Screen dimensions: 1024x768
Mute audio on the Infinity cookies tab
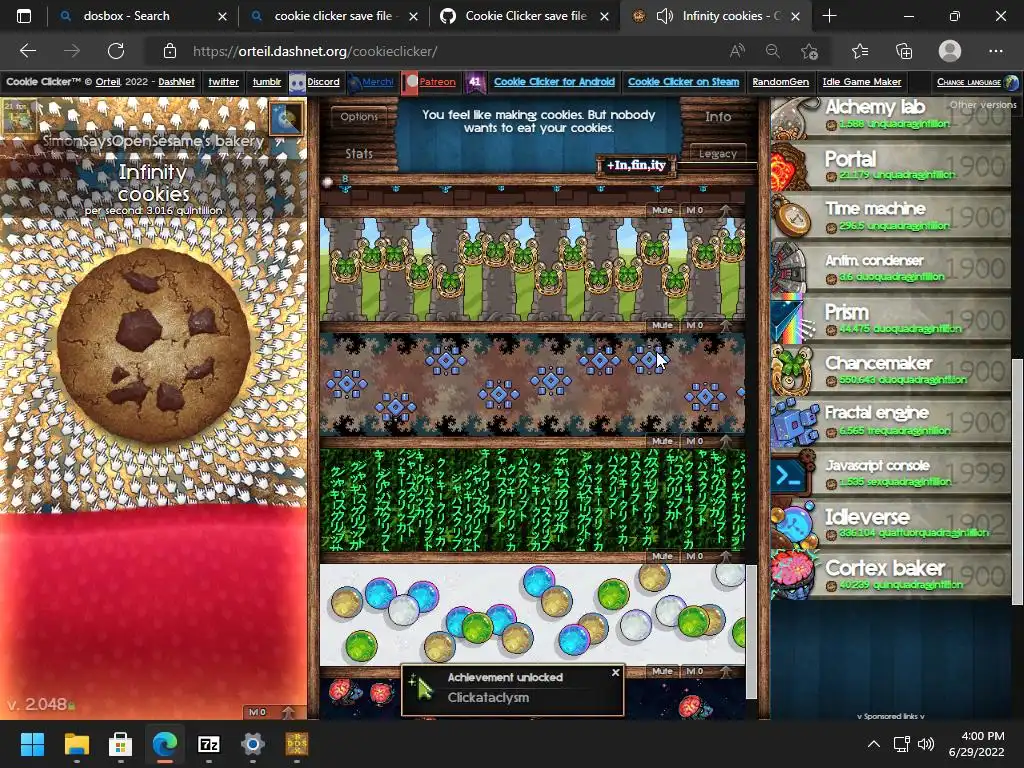coord(664,16)
